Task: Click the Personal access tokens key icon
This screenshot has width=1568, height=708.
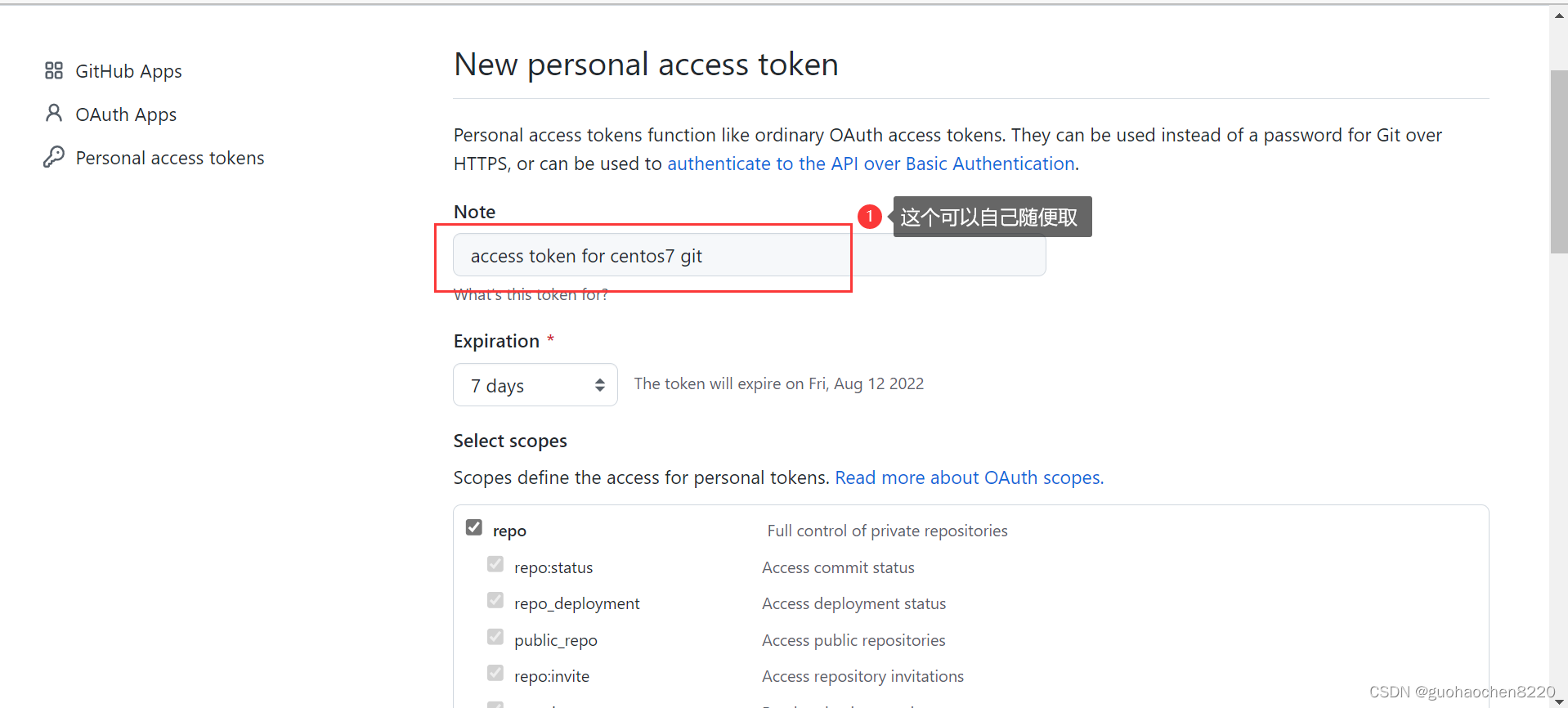Action: point(54,157)
